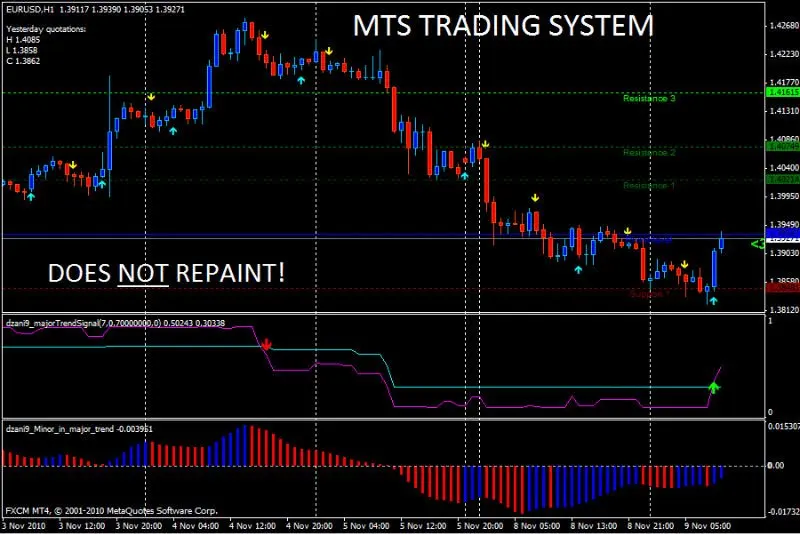Click the dzani9_majorTrendSignal indicator label
This screenshot has height=534, width=800.
point(115,323)
